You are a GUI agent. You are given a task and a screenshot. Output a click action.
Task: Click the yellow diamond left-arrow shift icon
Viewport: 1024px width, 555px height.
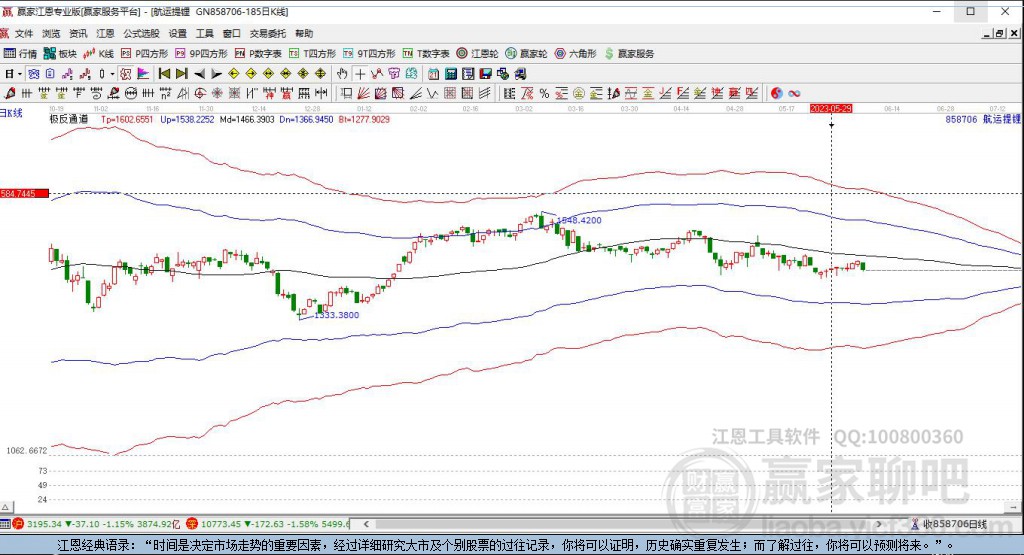coord(234,74)
